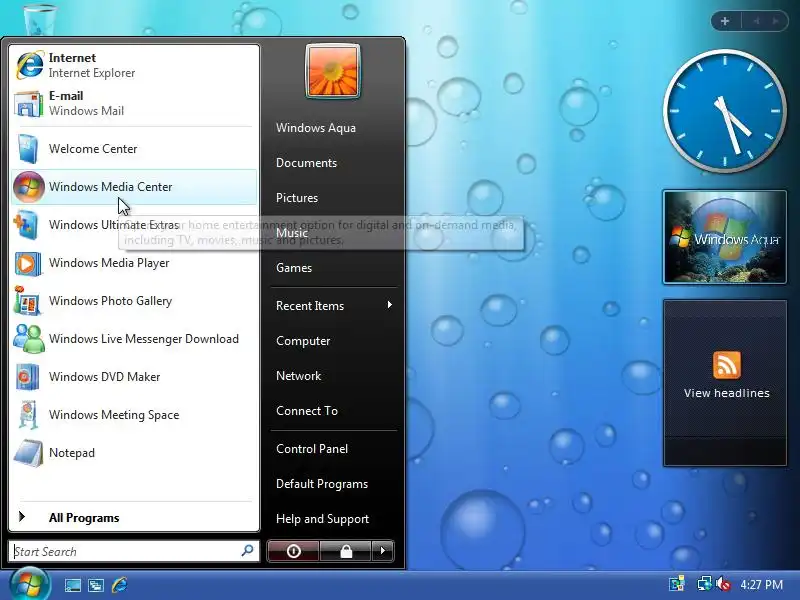Click the Recycle Bin desktop icon

coord(40,18)
